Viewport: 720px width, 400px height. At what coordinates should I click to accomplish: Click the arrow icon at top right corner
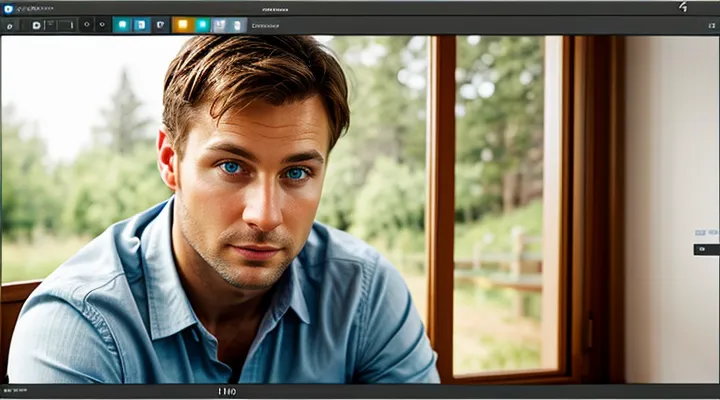684,7
